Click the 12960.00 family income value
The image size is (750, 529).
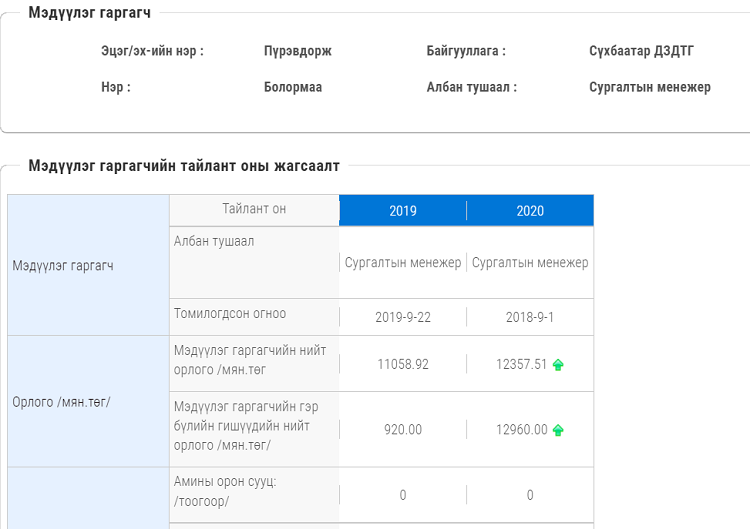(x=521, y=430)
